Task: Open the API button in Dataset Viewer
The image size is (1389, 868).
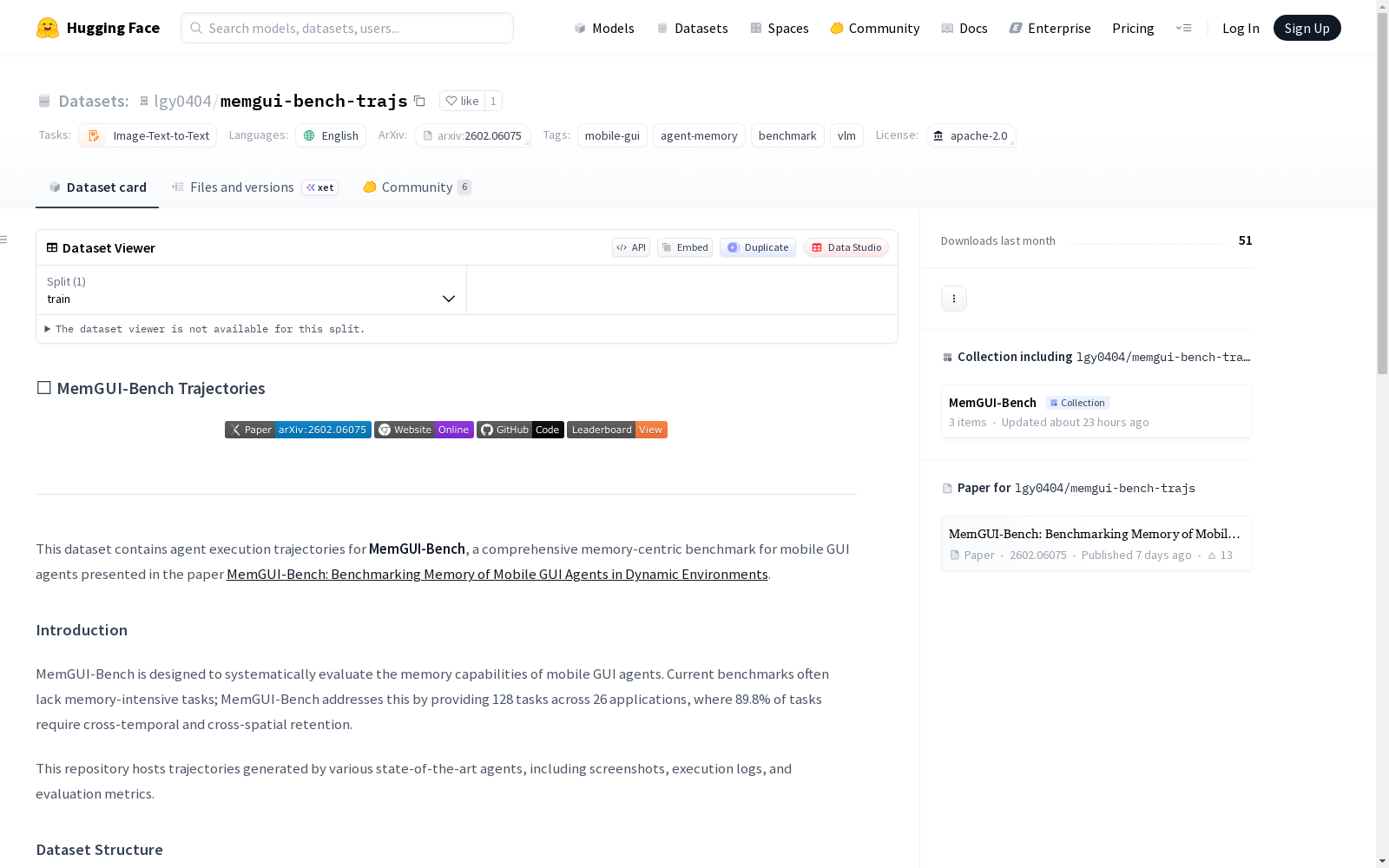Action: 631,247
